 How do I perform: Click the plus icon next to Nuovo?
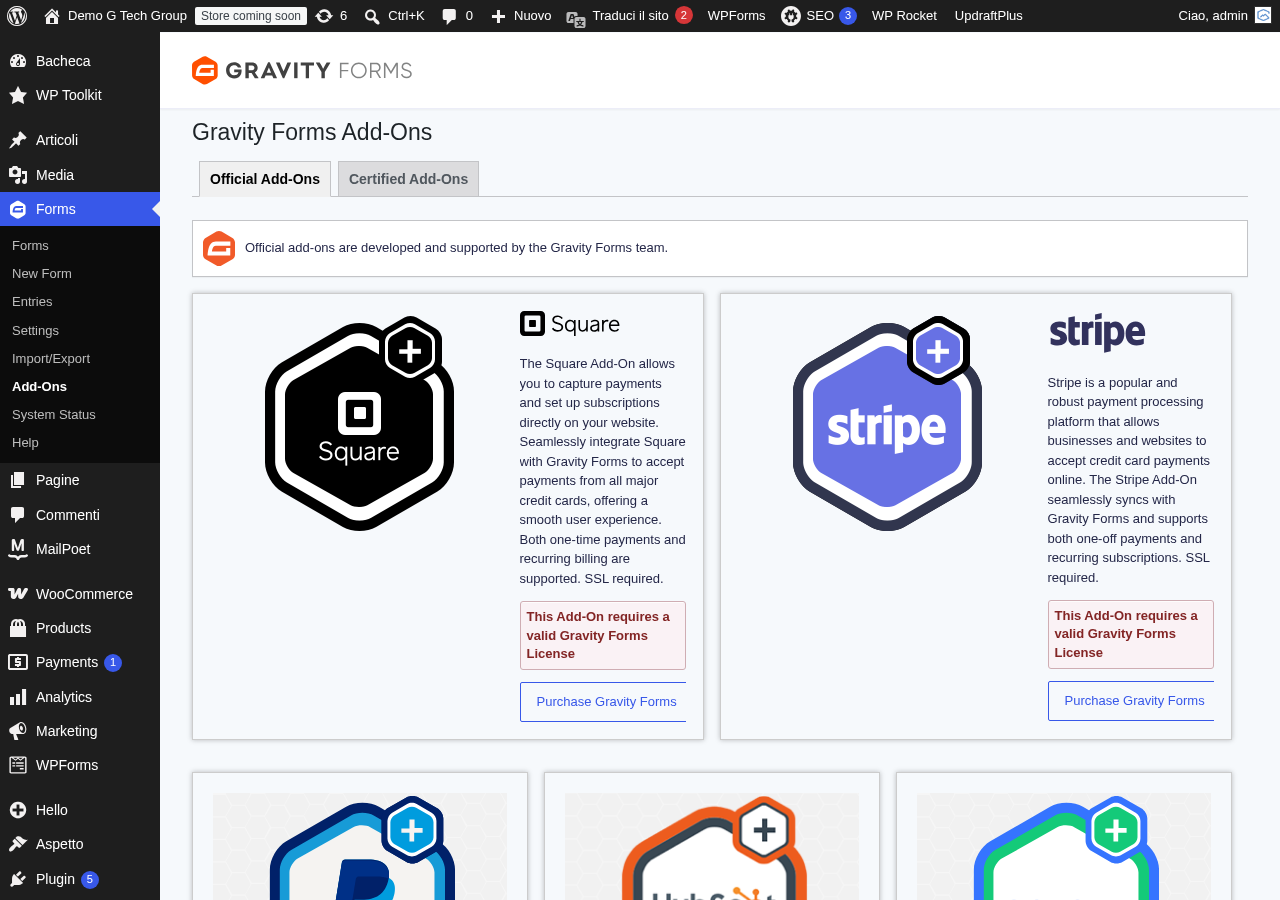coord(498,16)
